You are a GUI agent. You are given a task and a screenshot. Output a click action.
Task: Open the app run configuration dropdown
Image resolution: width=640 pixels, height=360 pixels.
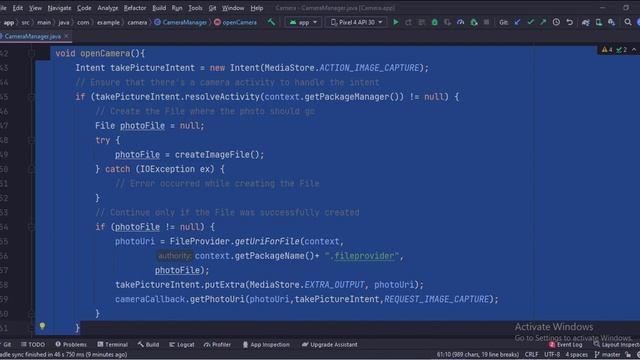point(303,22)
